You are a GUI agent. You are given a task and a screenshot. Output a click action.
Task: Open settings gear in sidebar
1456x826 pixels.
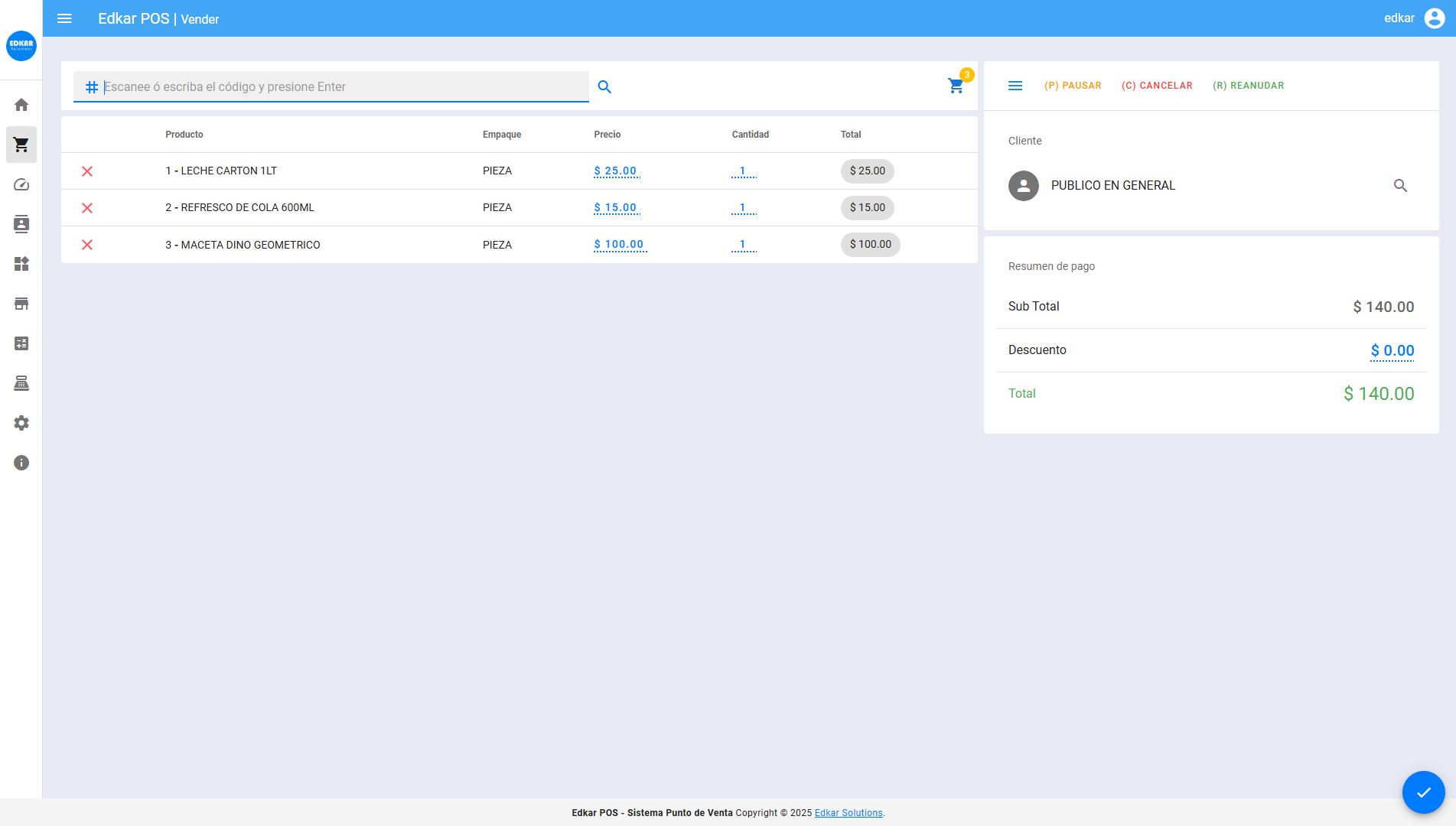21,423
